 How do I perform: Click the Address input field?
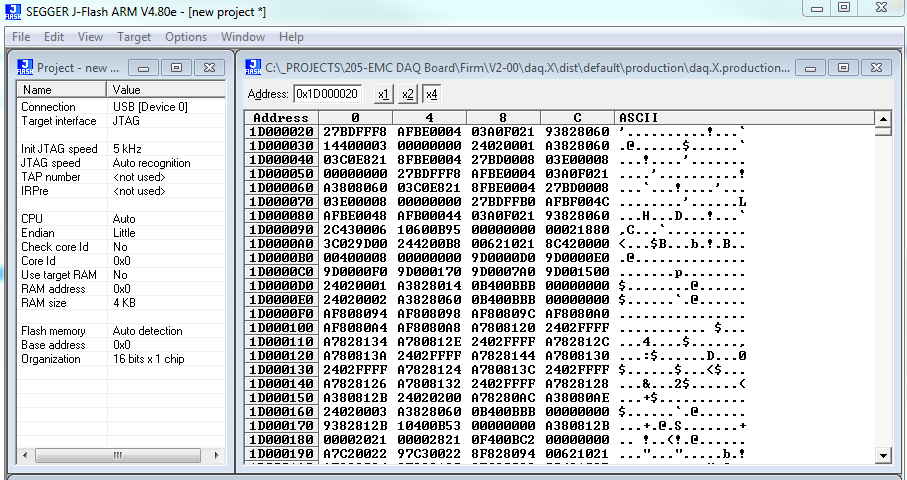click(x=330, y=94)
